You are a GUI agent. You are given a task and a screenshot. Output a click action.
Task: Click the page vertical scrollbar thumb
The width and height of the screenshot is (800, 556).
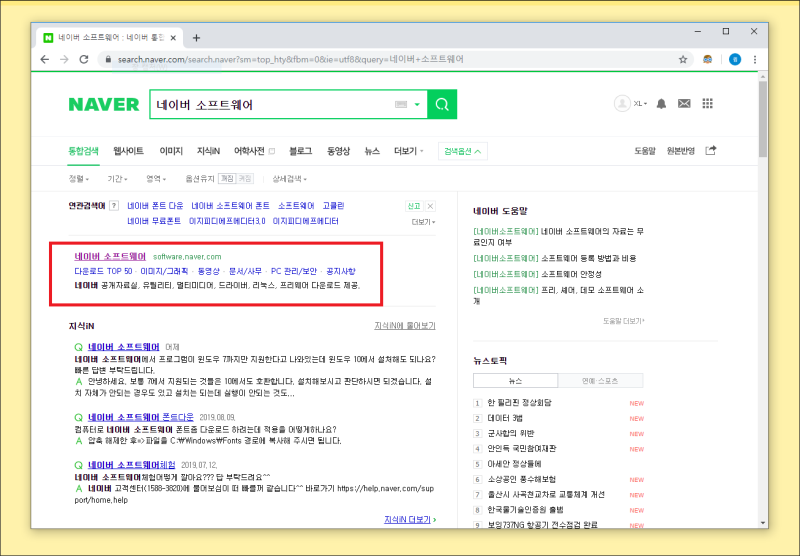(763, 119)
